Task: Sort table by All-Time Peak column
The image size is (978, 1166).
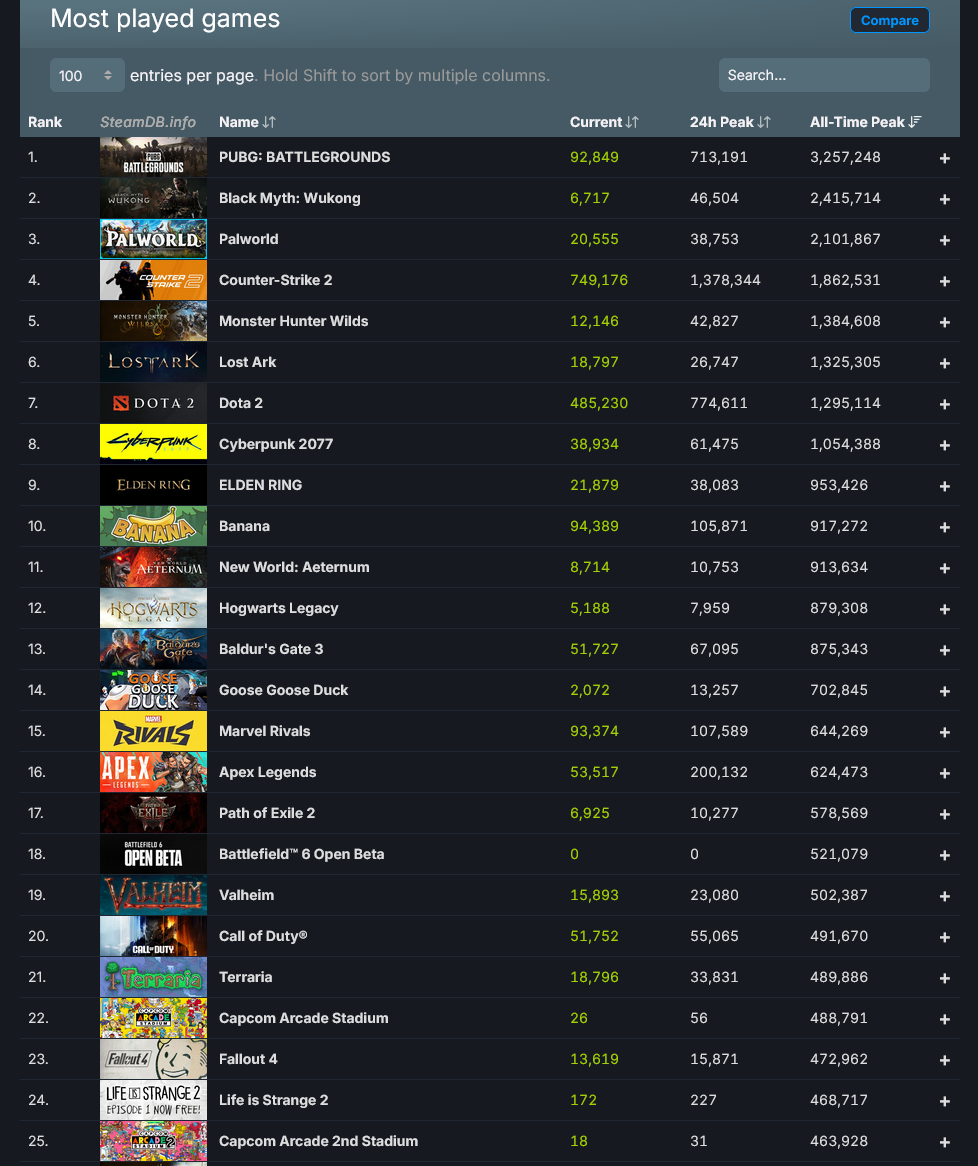Action: click(x=865, y=122)
